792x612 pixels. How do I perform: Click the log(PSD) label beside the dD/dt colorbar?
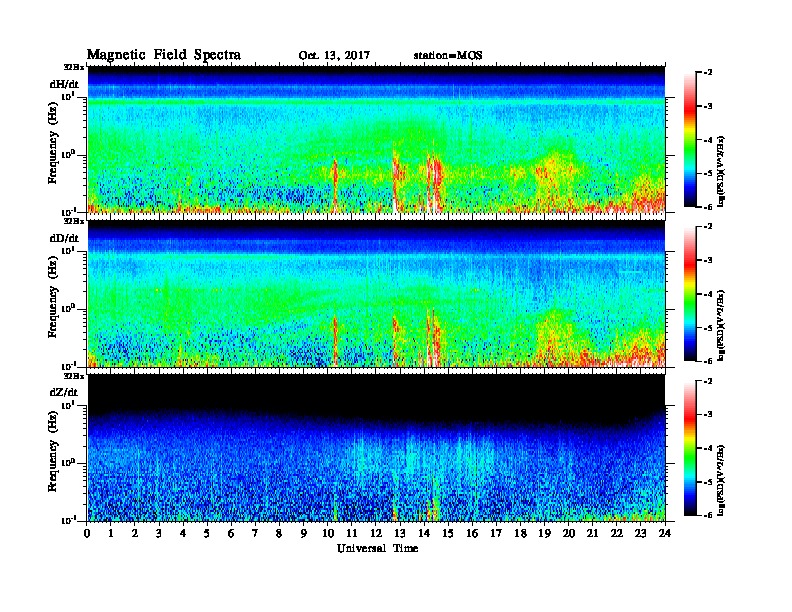[722, 325]
